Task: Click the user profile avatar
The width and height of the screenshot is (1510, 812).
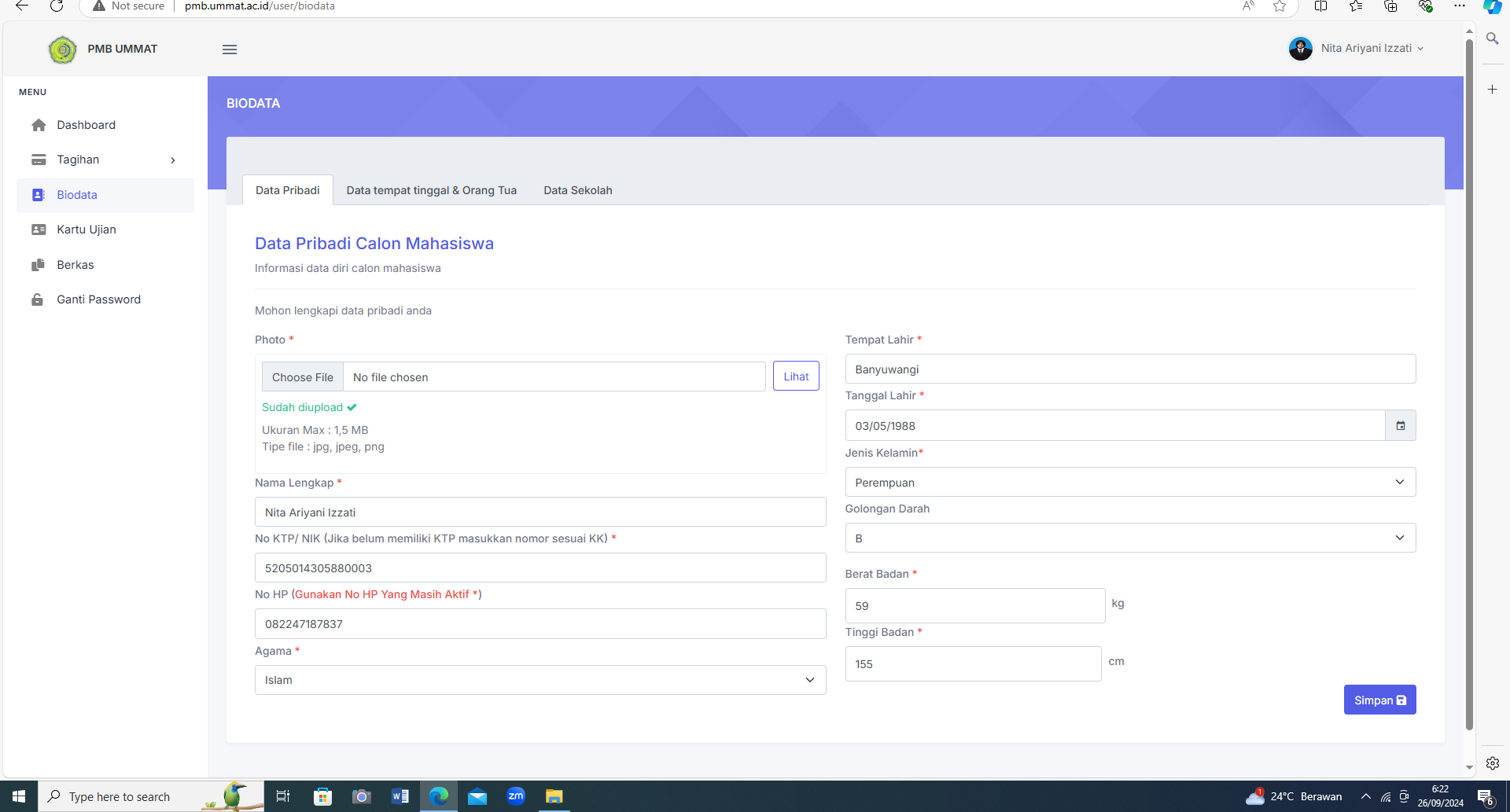Action: point(1300,49)
